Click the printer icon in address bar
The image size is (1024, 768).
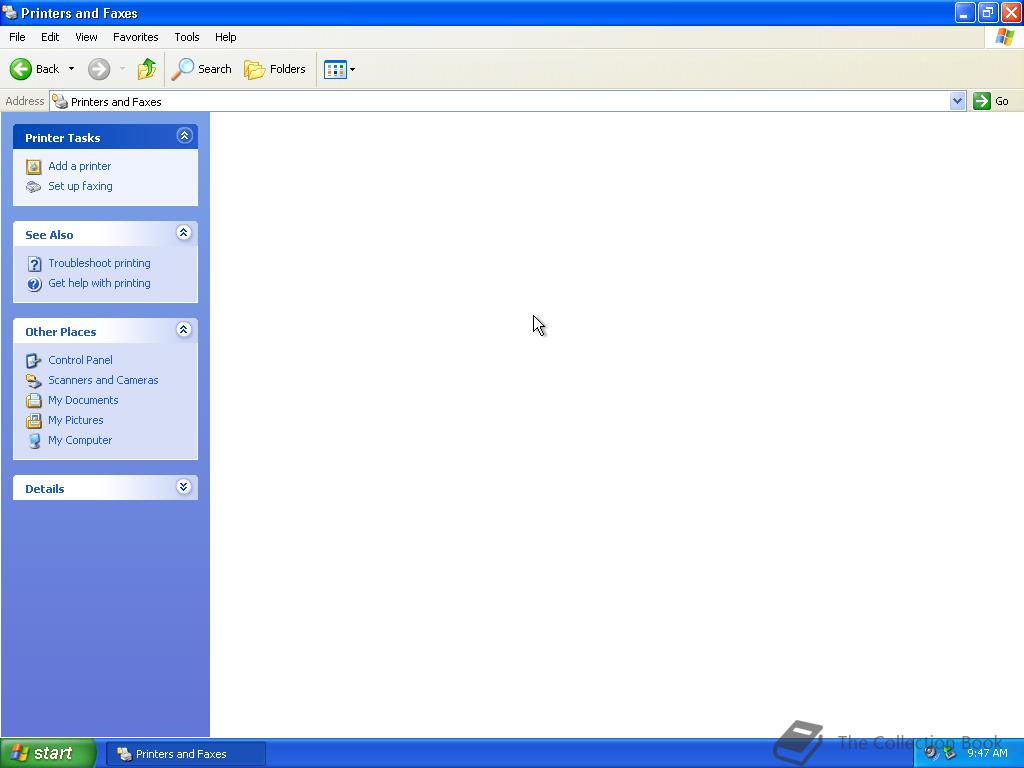point(60,101)
